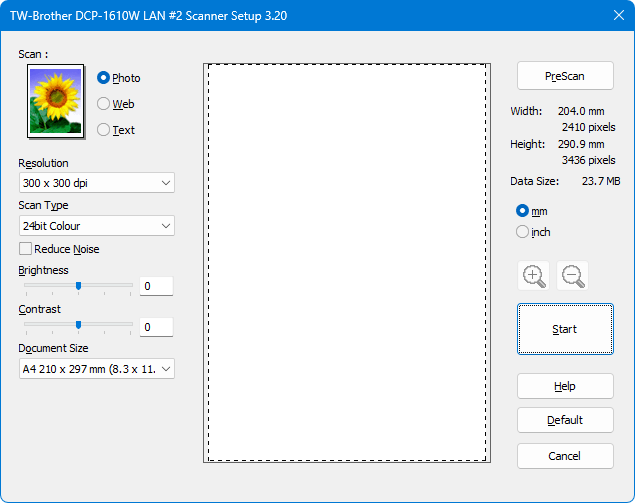Select the Photo scan option

click(104, 78)
